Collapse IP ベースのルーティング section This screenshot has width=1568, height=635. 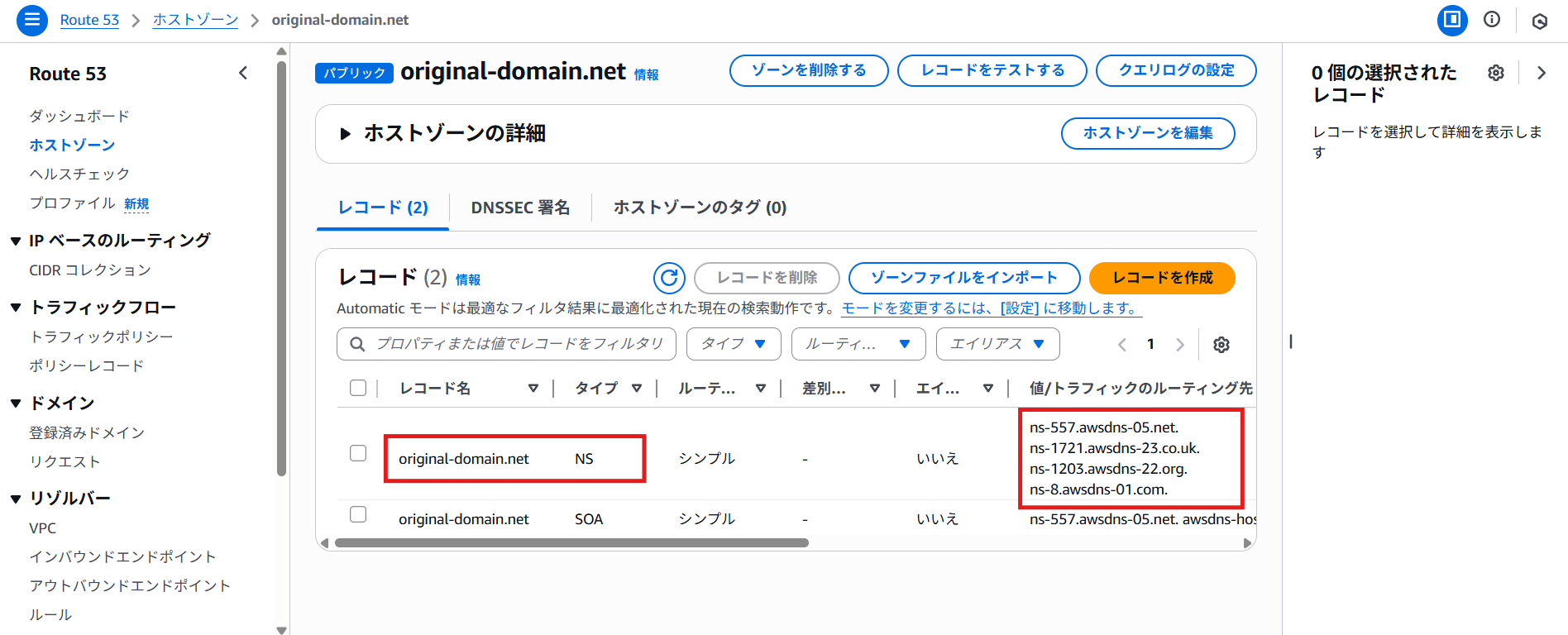coord(16,241)
